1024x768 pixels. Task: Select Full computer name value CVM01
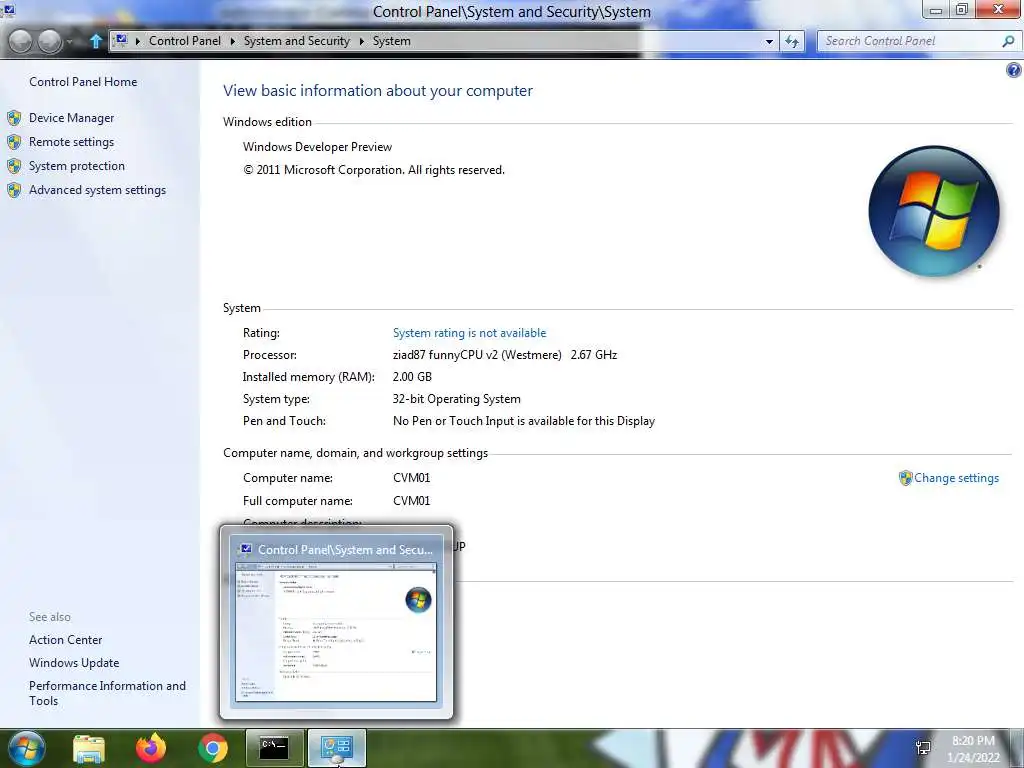pyautogui.click(x=411, y=501)
